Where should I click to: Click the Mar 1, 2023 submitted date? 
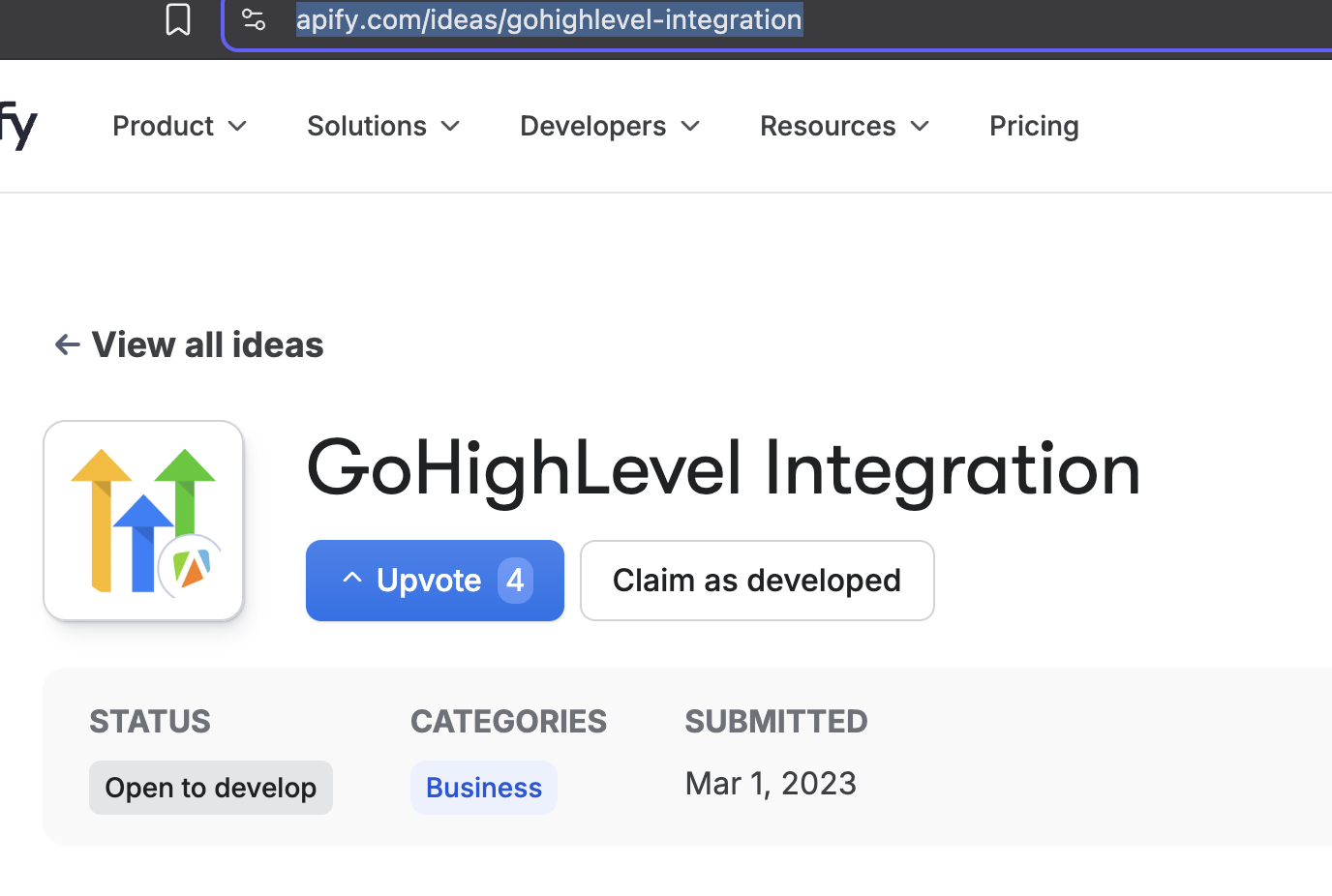click(771, 784)
